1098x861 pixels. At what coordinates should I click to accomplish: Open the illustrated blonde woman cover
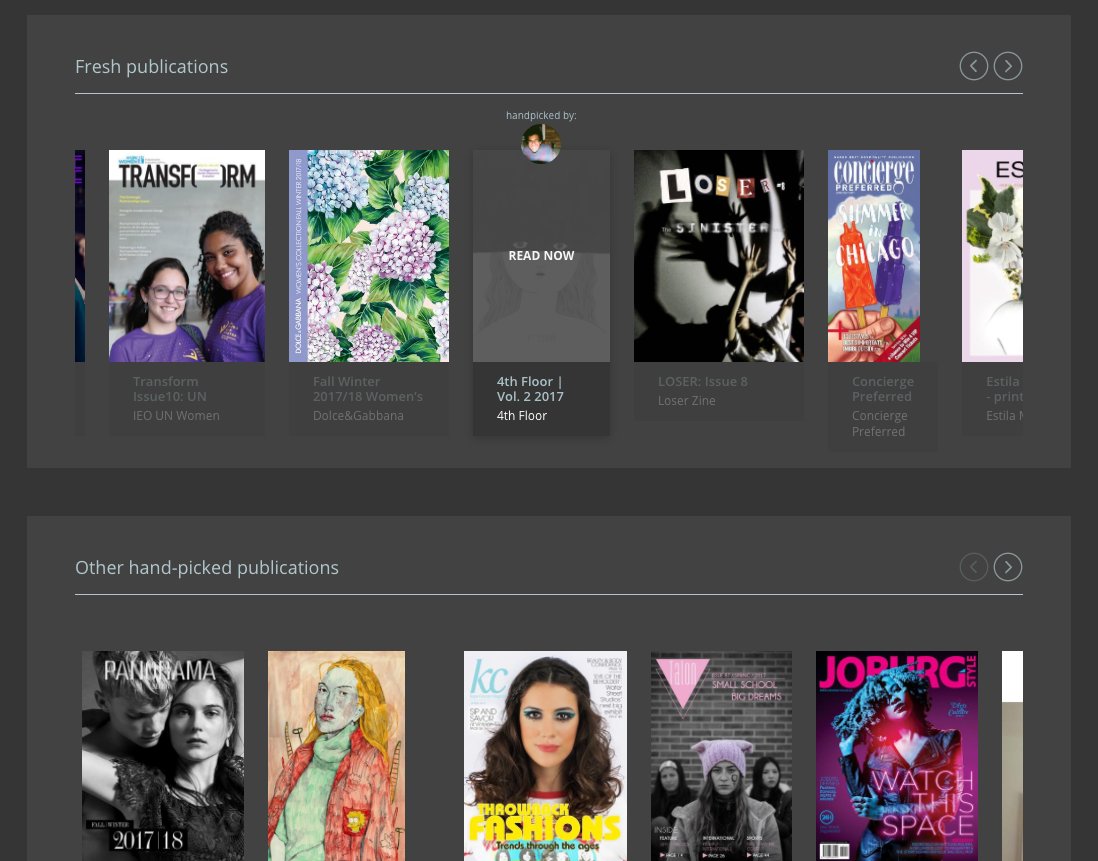coord(336,756)
